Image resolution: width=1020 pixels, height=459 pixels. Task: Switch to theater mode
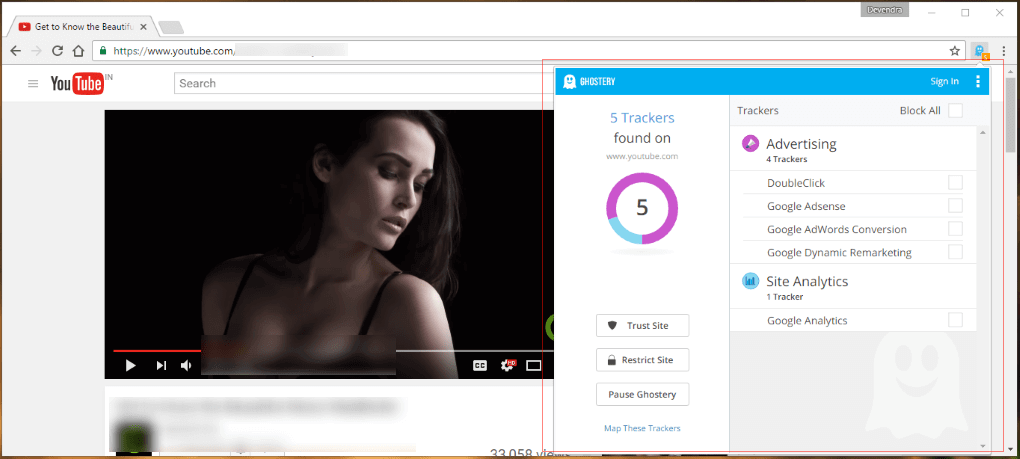[533, 365]
